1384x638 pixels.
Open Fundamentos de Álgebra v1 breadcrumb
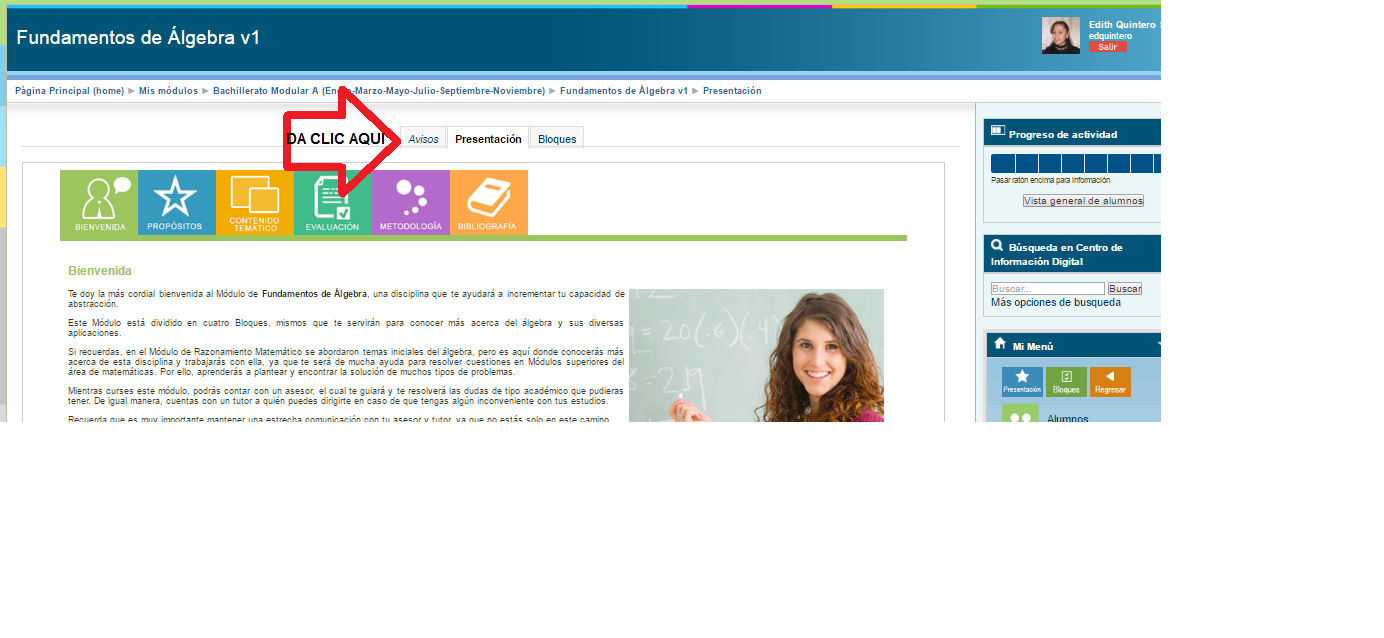(x=624, y=91)
